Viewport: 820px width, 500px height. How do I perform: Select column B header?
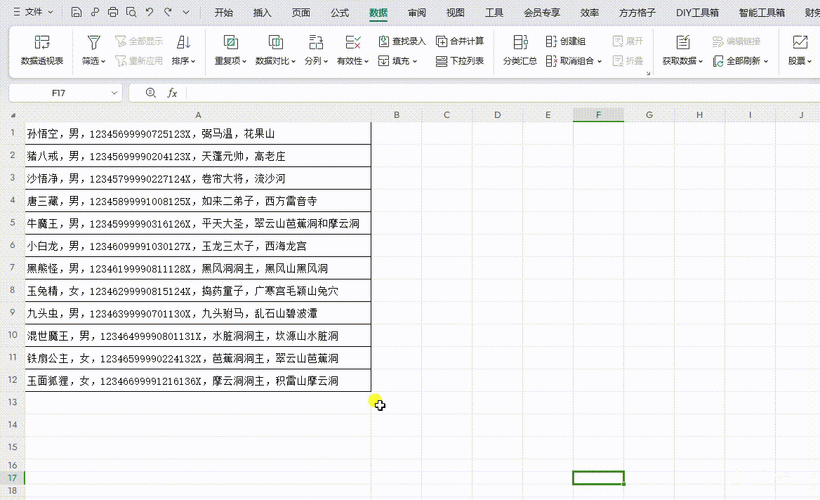396,115
